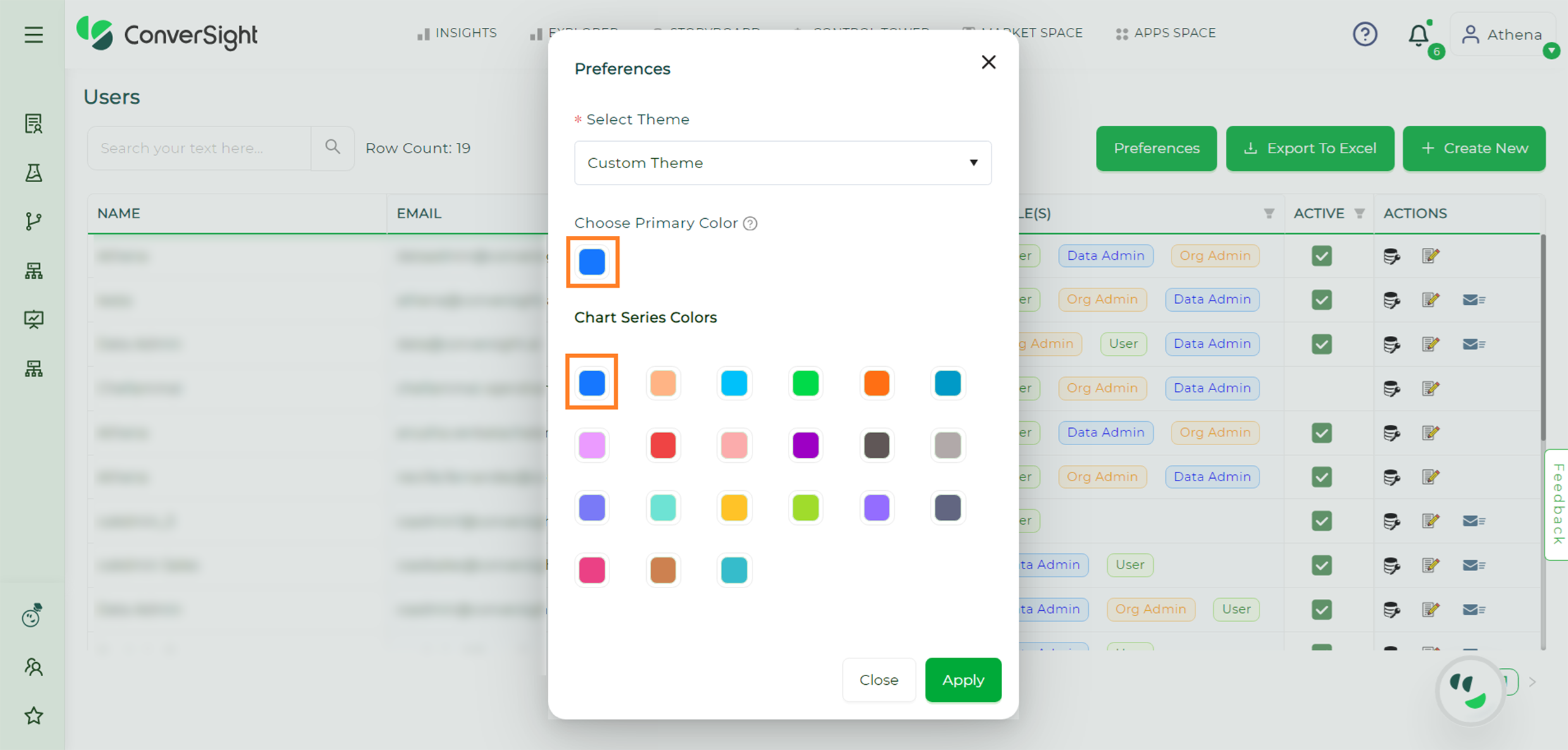Select the orange chart series swatch
The width and height of the screenshot is (1568, 750).
coord(876,383)
